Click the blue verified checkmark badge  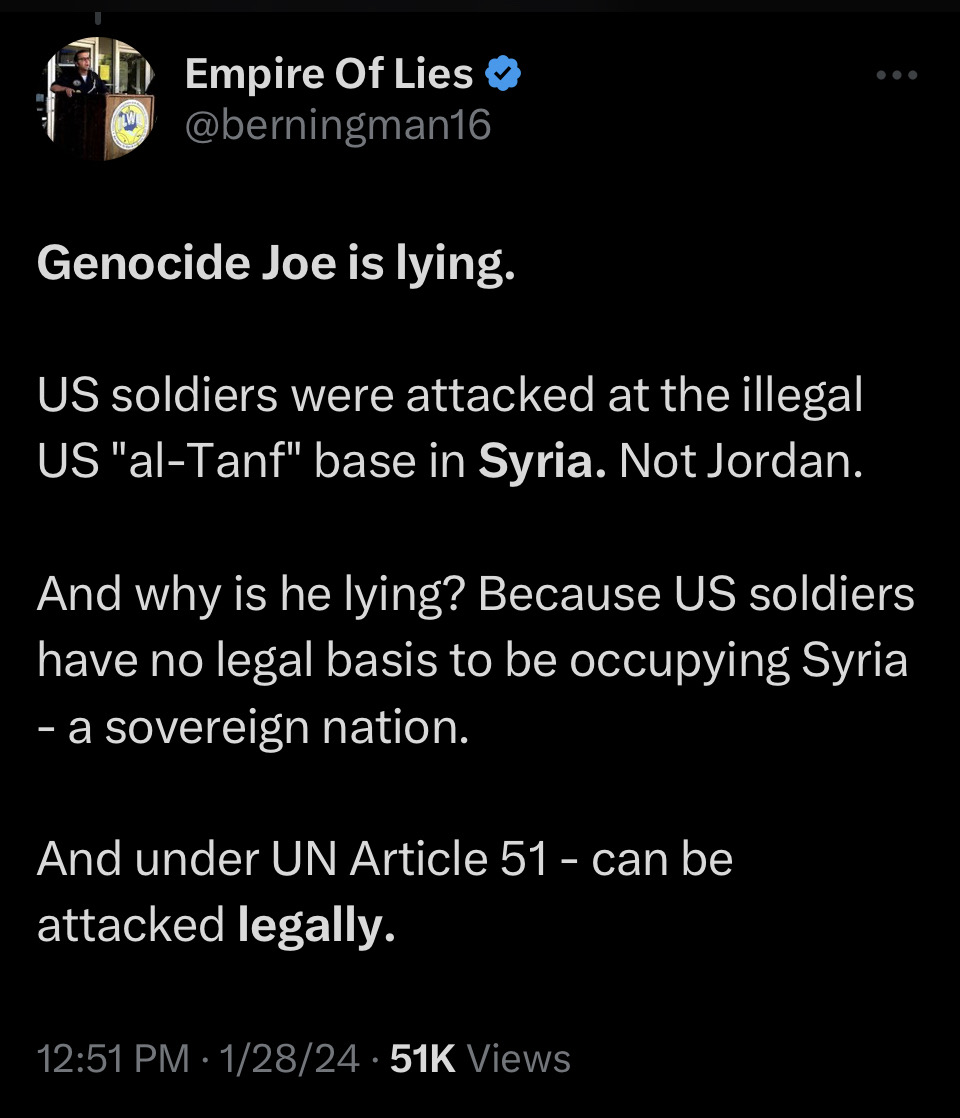(503, 73)
